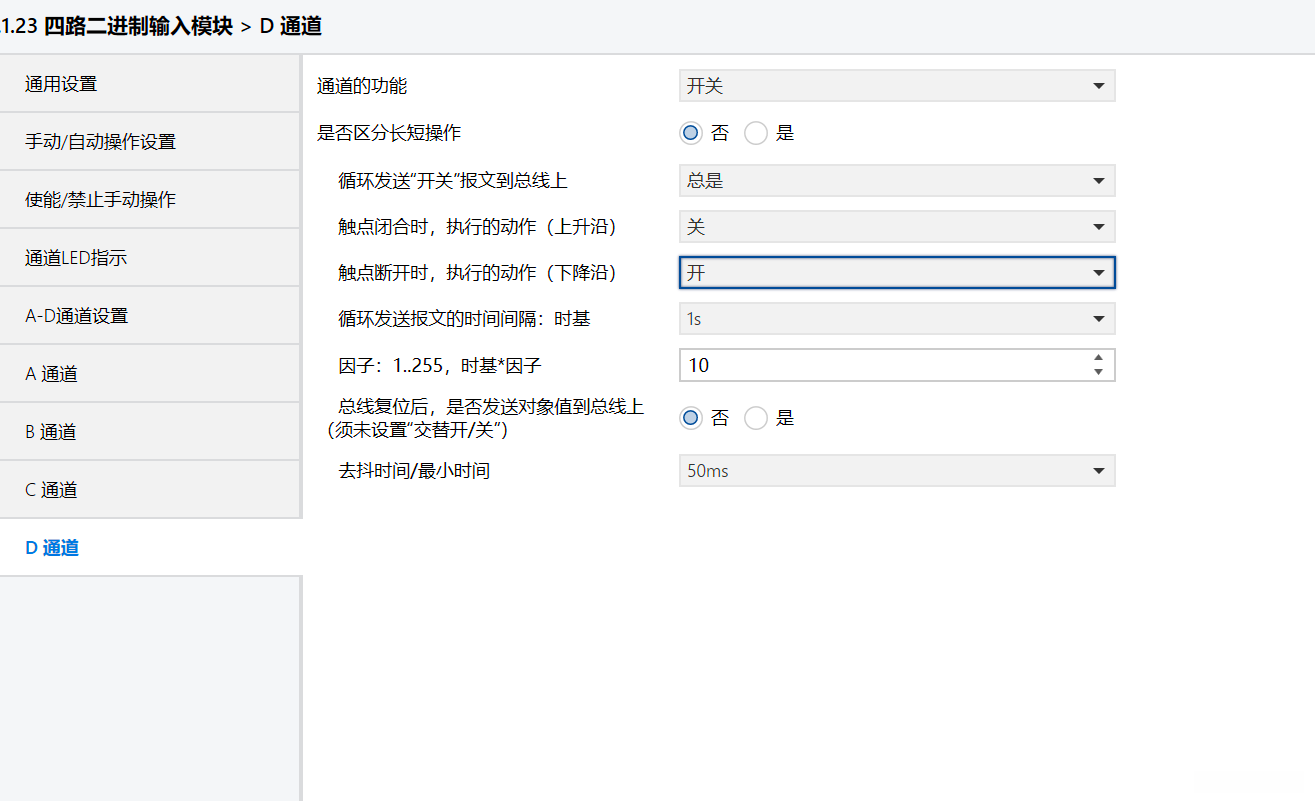Expand the 循环发送"开关"报文到总线上 dropdown

pos(896,181)
